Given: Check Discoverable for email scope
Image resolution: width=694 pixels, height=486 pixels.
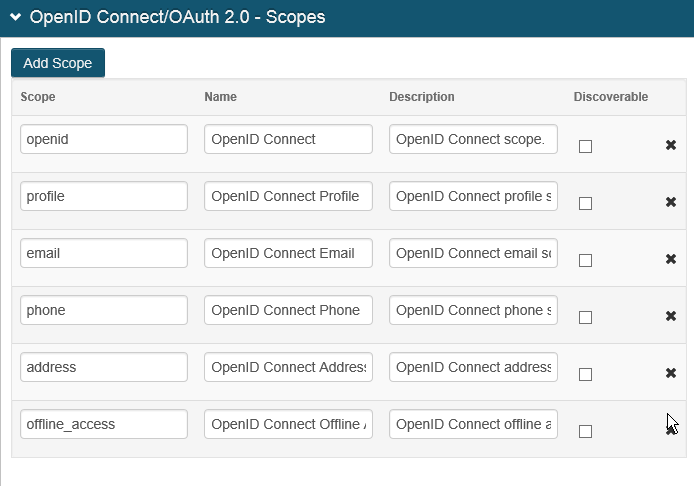Looking at the screenshot, I should click(x=586, y=260).
